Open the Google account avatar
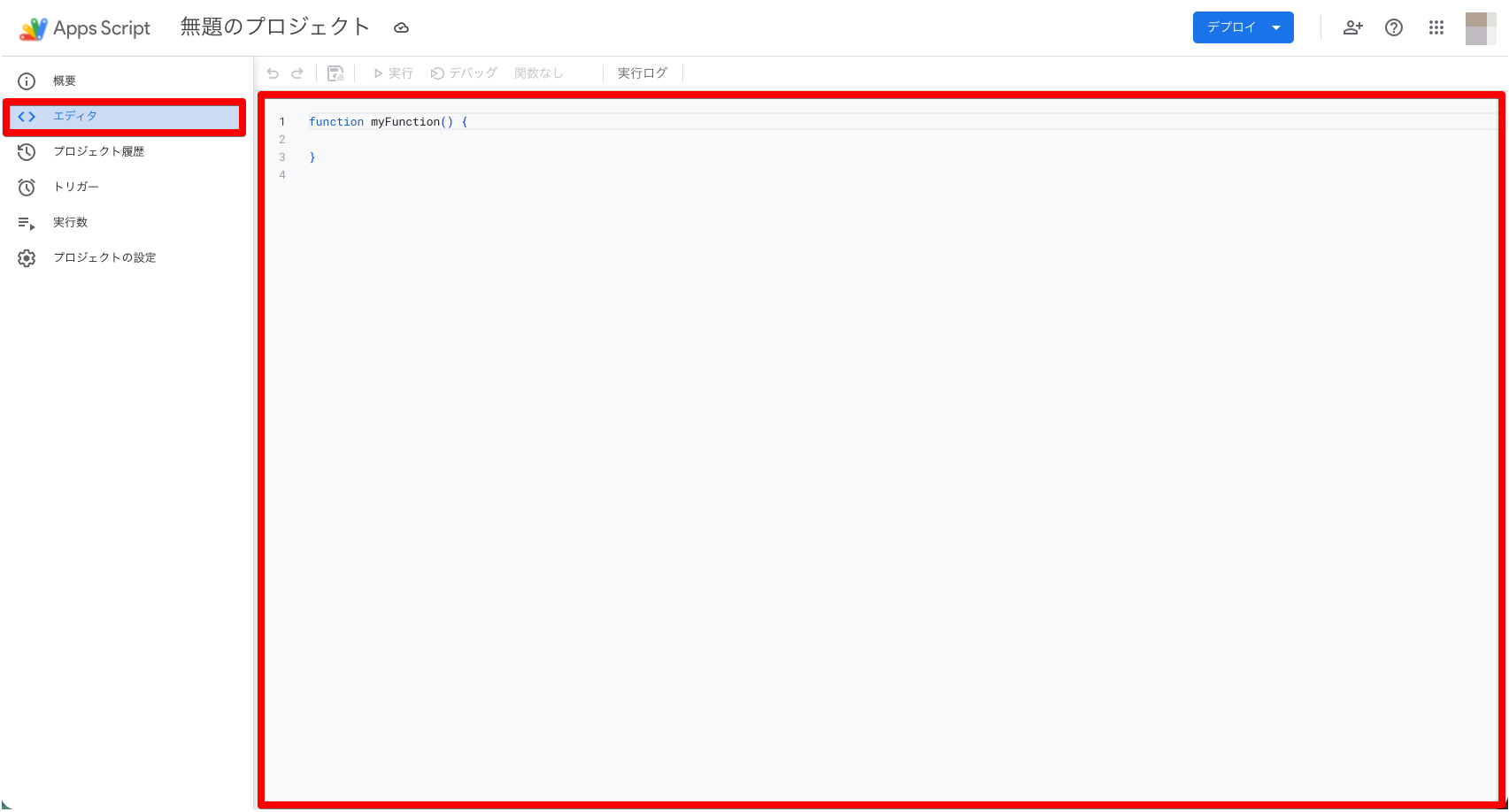Viewport: 1509px width, 812px height. pos(1480,28)
